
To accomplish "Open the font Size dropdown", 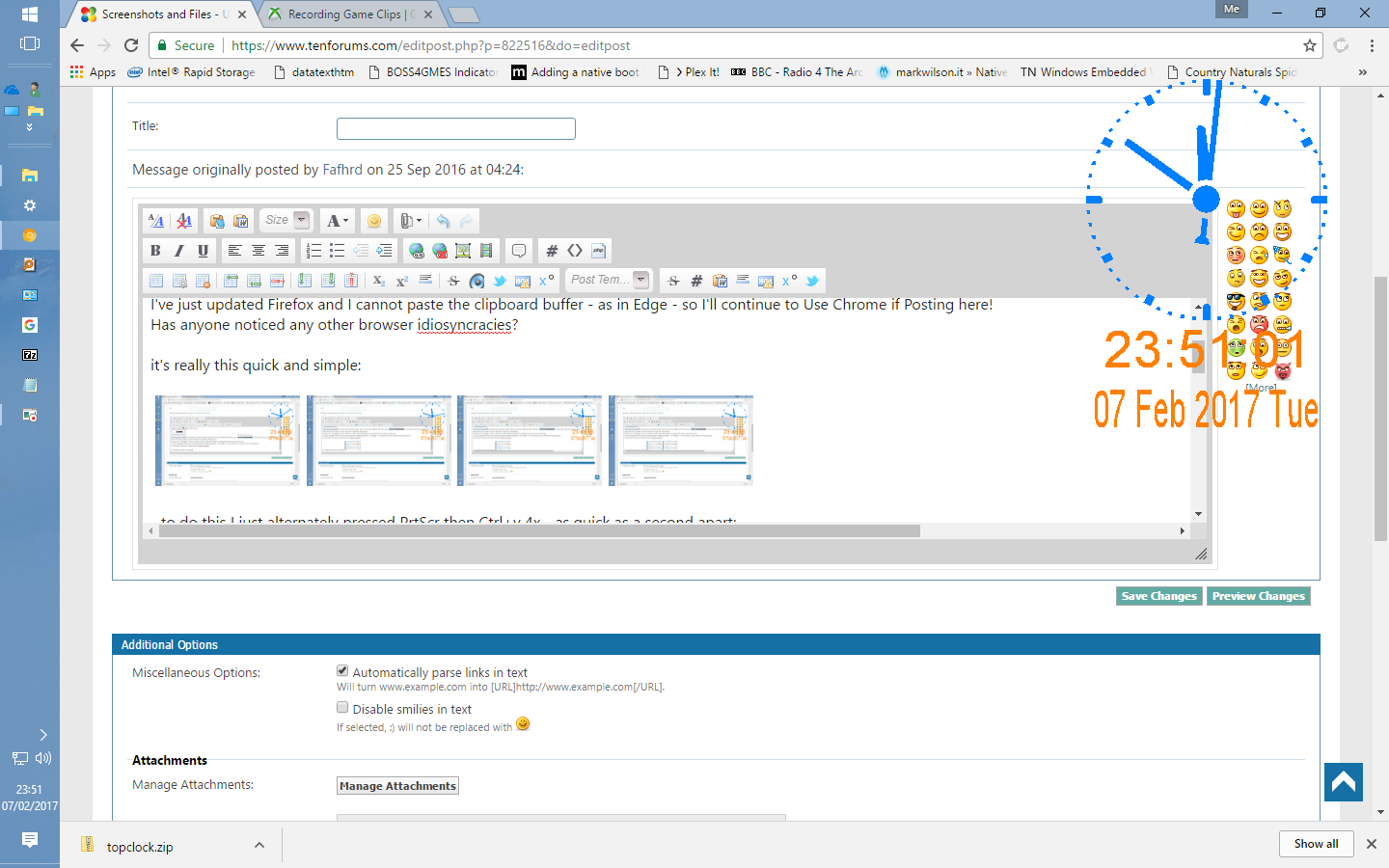I will click(x=286, y=220).
